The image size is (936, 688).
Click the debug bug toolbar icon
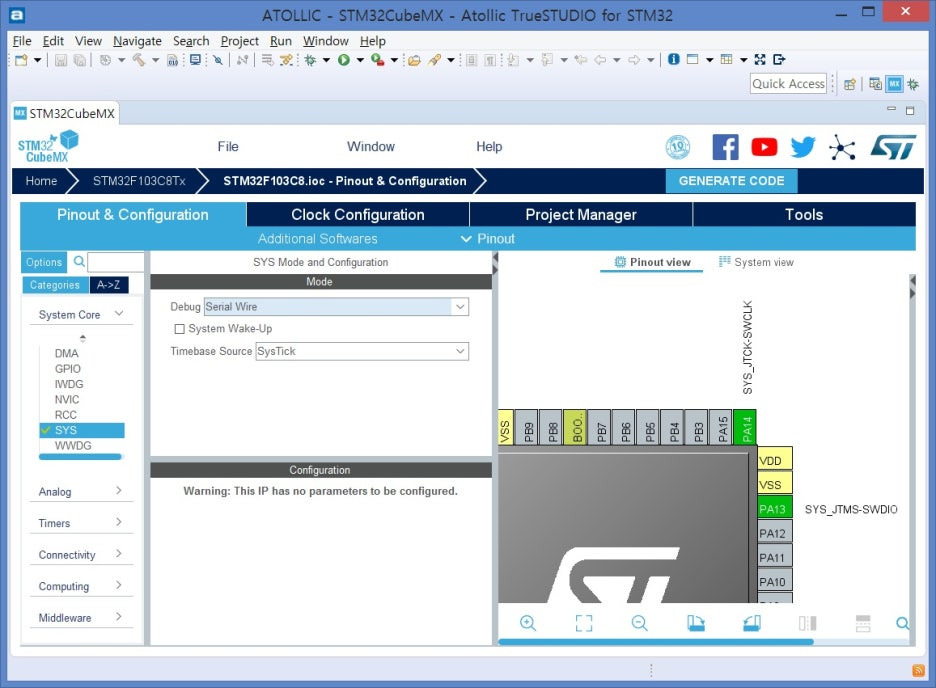(310, 60)
